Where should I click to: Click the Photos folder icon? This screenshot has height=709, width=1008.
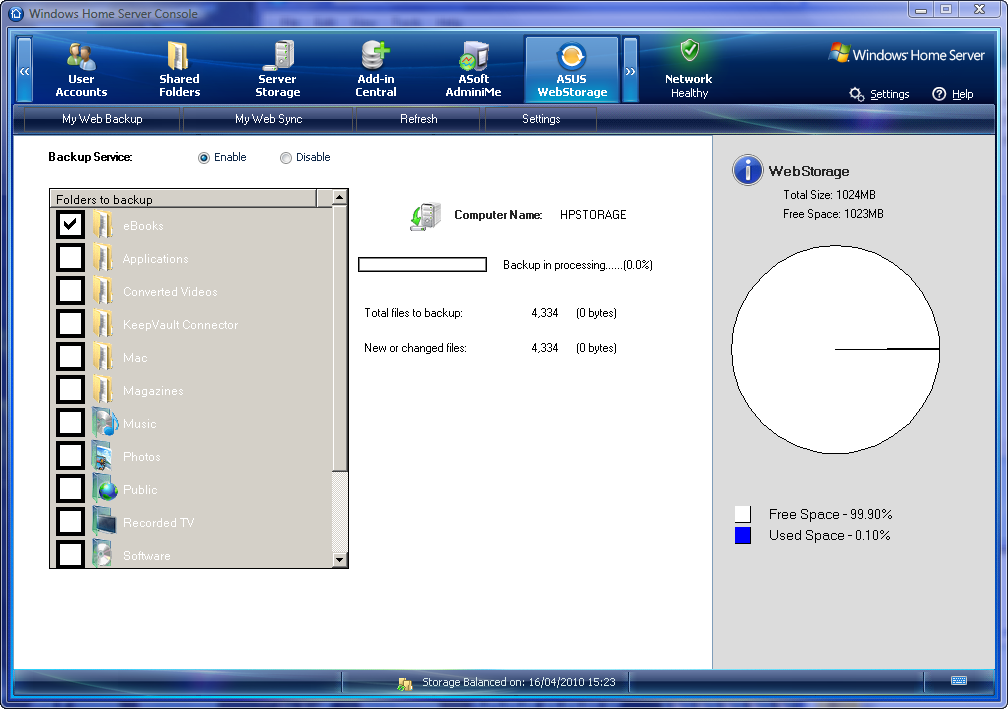pos(103,456)
